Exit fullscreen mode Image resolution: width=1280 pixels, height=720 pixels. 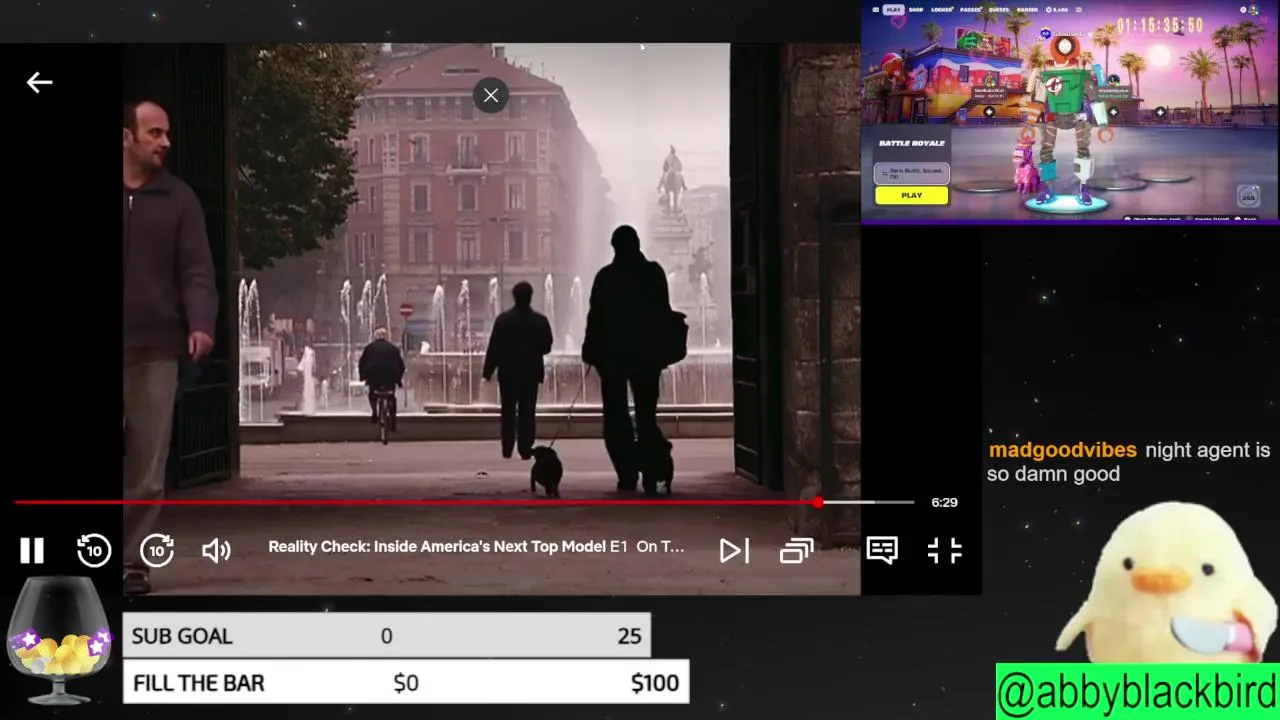click(944, 550)
